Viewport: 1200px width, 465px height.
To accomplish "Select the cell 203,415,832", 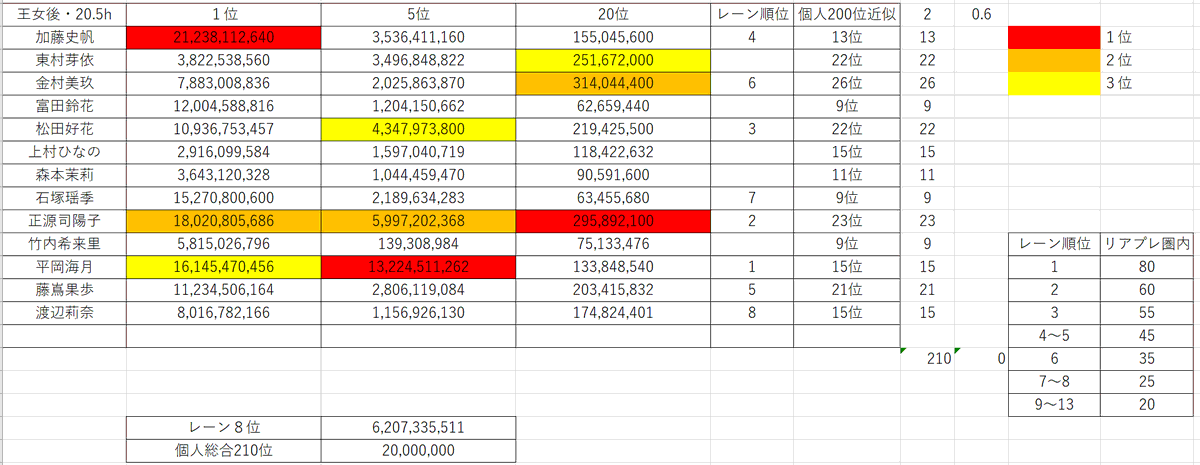I will point(613,290).
